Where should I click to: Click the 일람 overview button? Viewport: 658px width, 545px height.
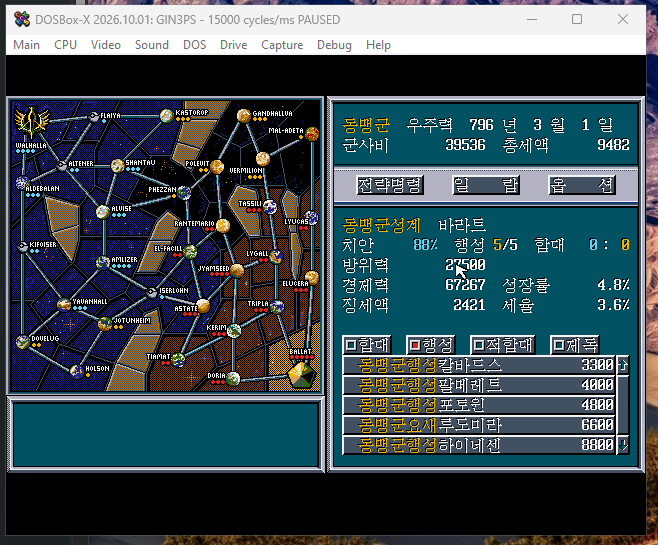(x=486, y=185)
